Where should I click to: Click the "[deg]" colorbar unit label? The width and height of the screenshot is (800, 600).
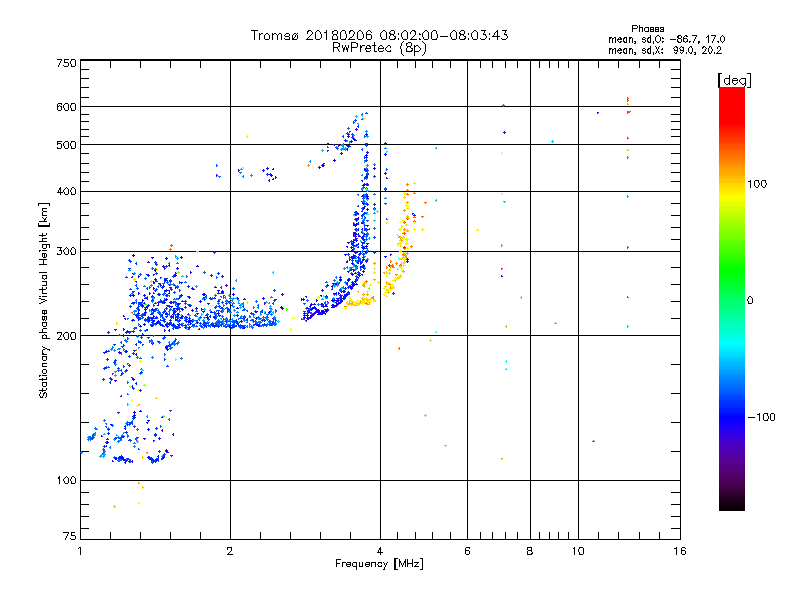click(x=734, y=80)
